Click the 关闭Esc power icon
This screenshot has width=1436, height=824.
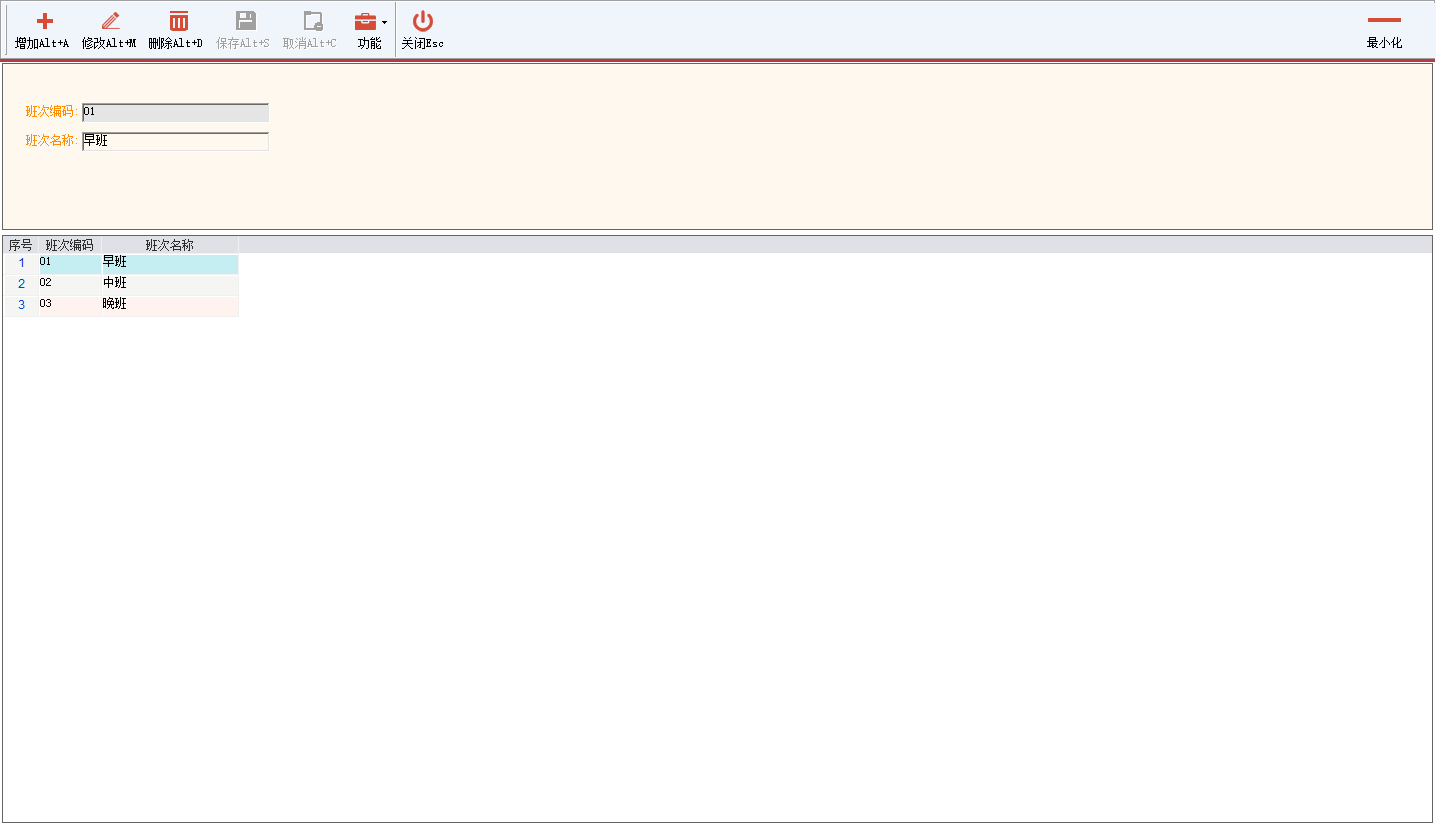(x=423, y=21)
